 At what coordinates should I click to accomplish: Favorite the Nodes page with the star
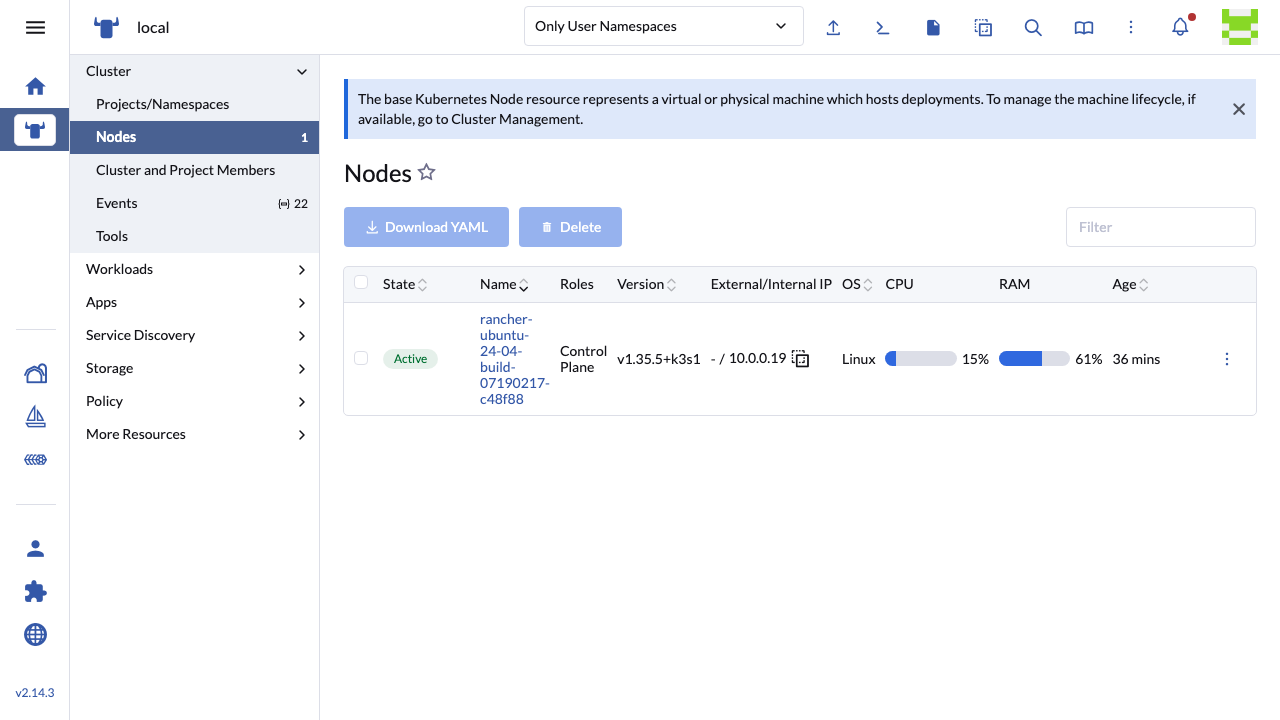click(427, 173)
